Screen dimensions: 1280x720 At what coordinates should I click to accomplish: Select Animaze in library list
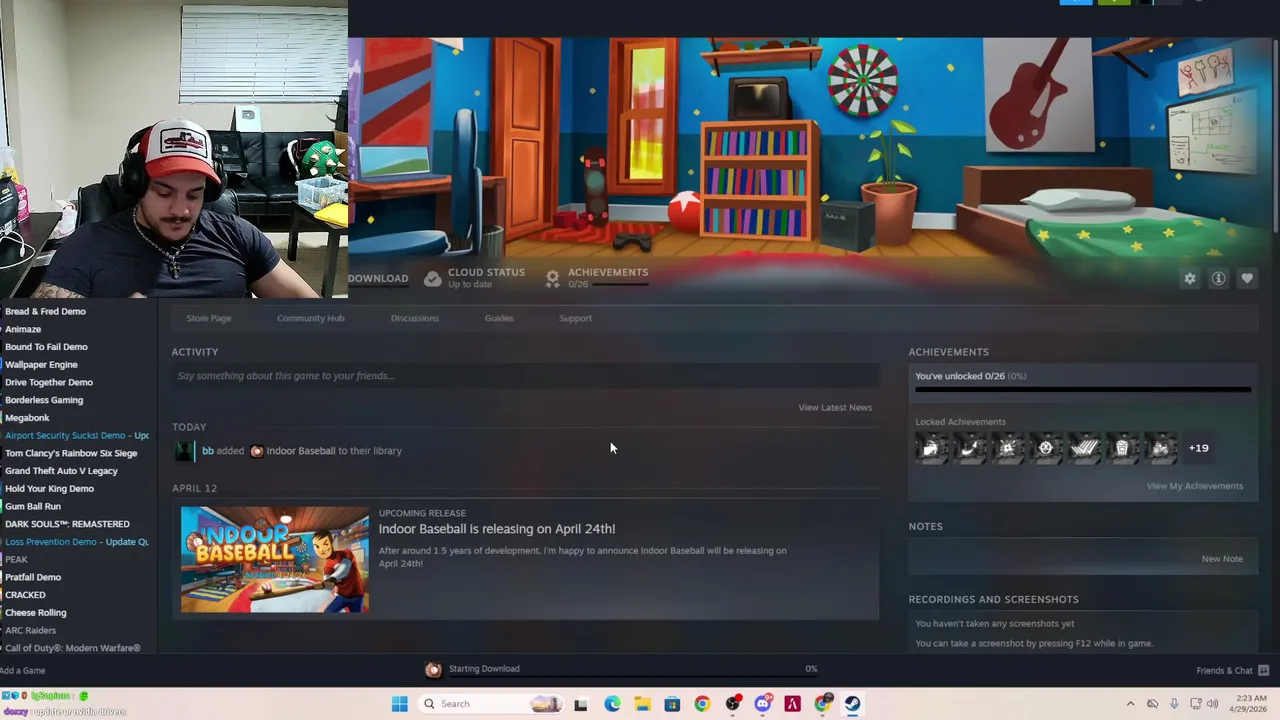23,329
